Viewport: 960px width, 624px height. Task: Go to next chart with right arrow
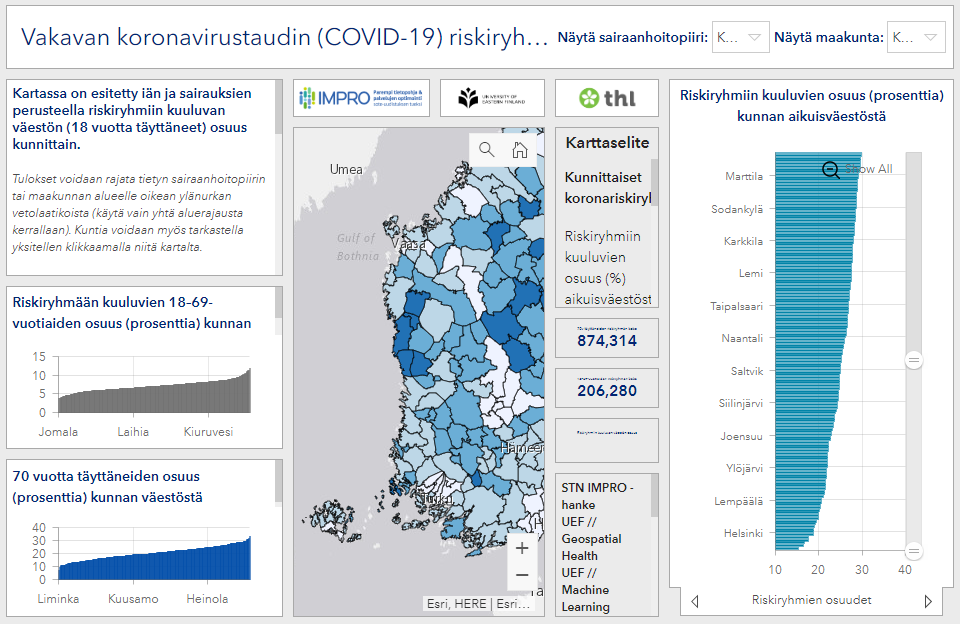click(x=928, y=601)
